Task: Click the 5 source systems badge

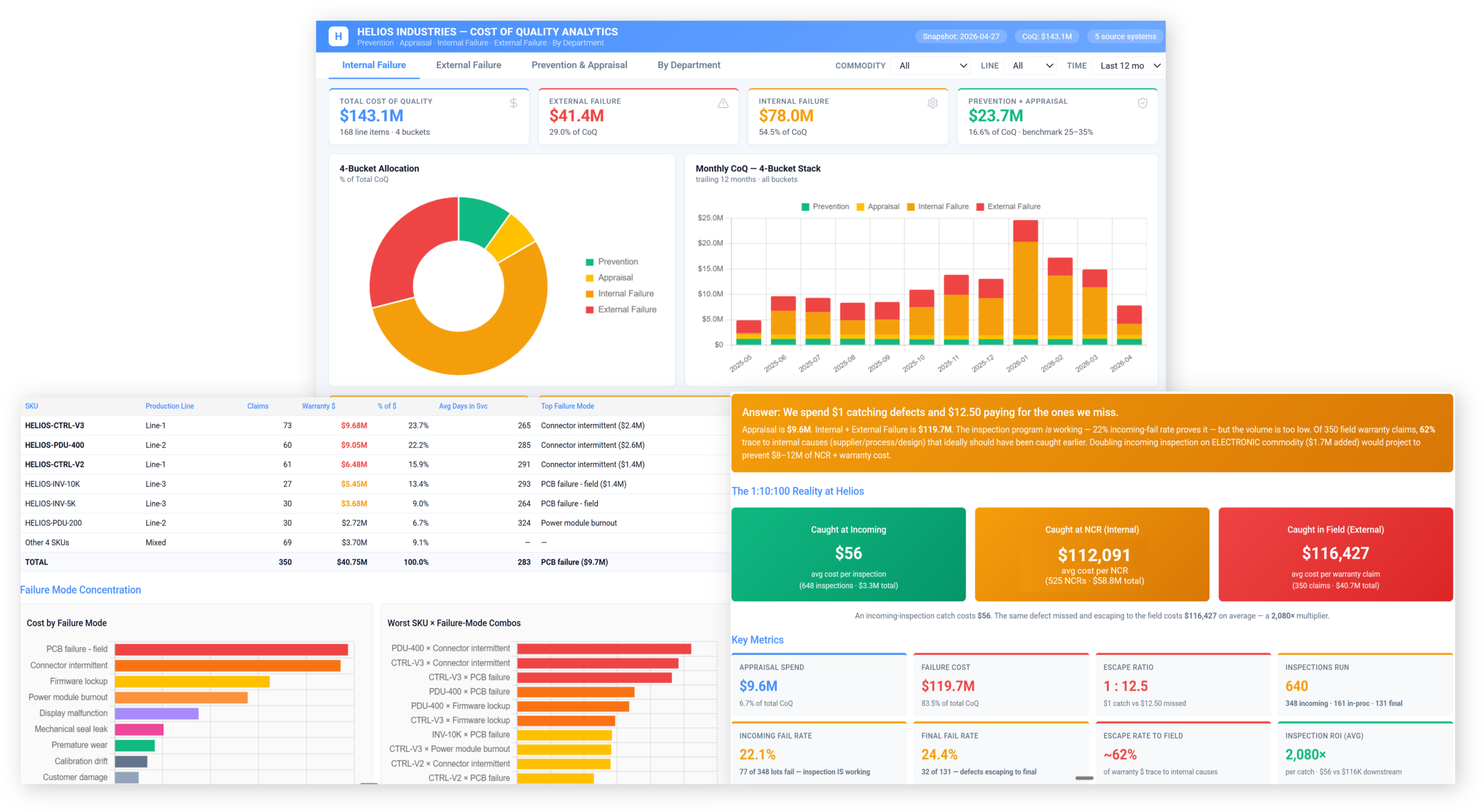Action: 1125,36
